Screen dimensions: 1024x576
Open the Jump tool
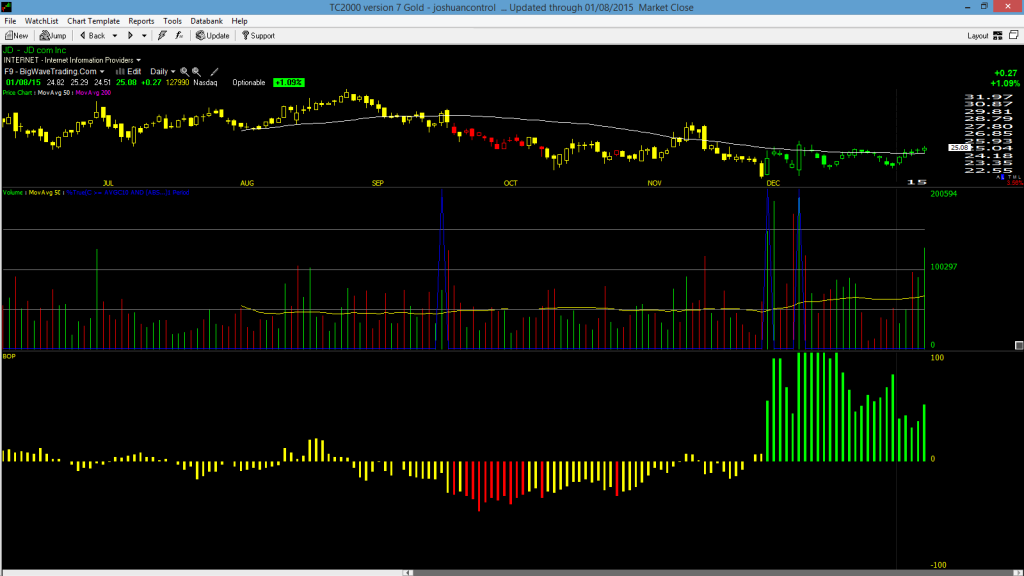(53, 36)
